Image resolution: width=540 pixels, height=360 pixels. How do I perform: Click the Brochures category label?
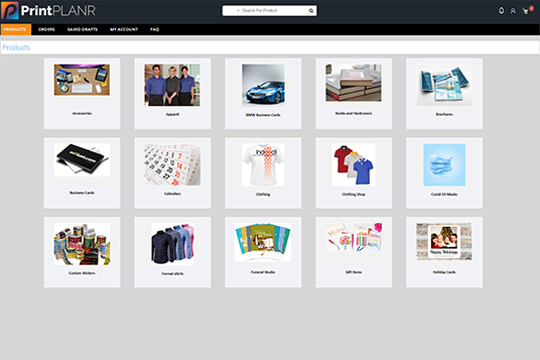coord(444,114)
